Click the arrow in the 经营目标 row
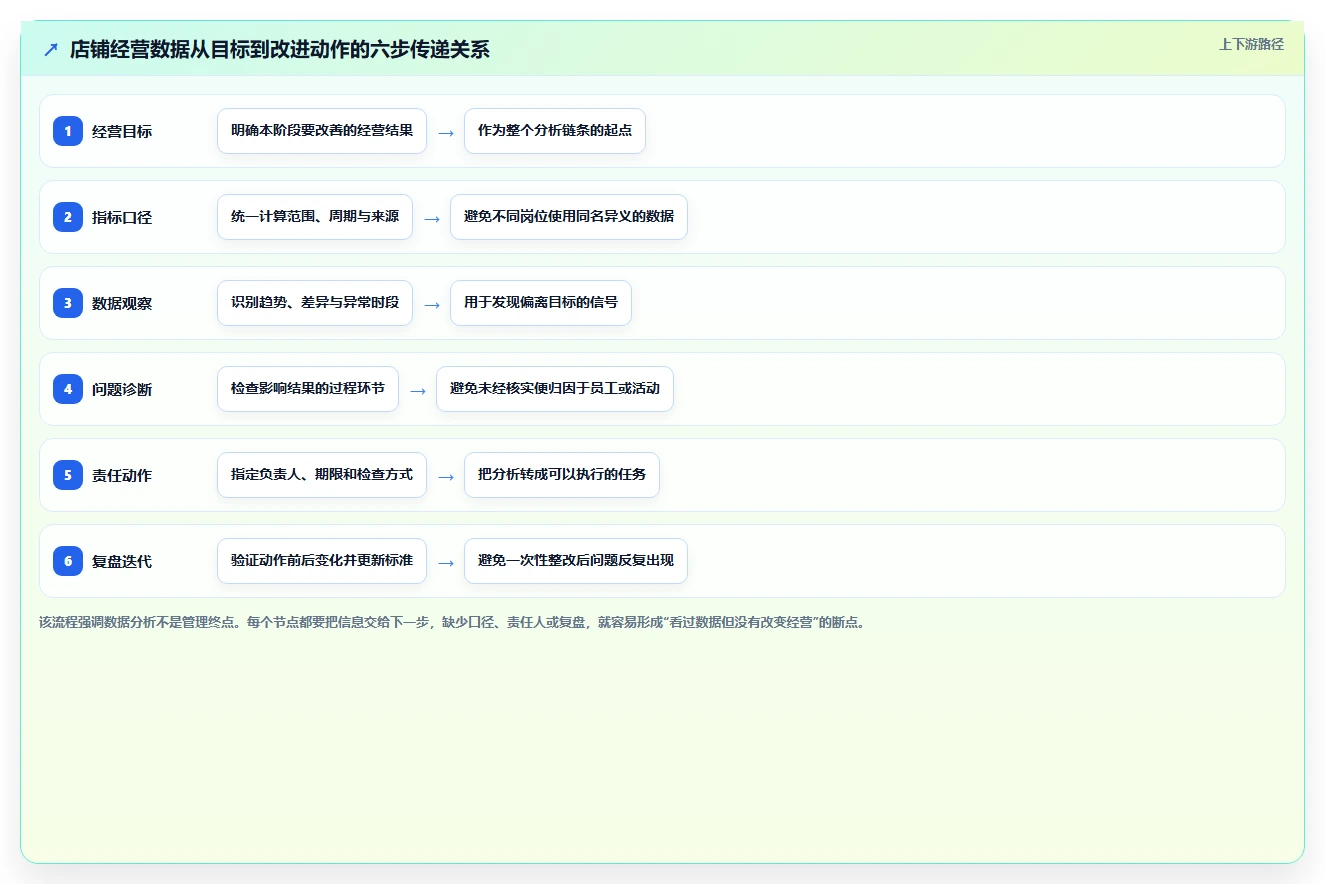The image size is (1325, 884). coord(446,132)
